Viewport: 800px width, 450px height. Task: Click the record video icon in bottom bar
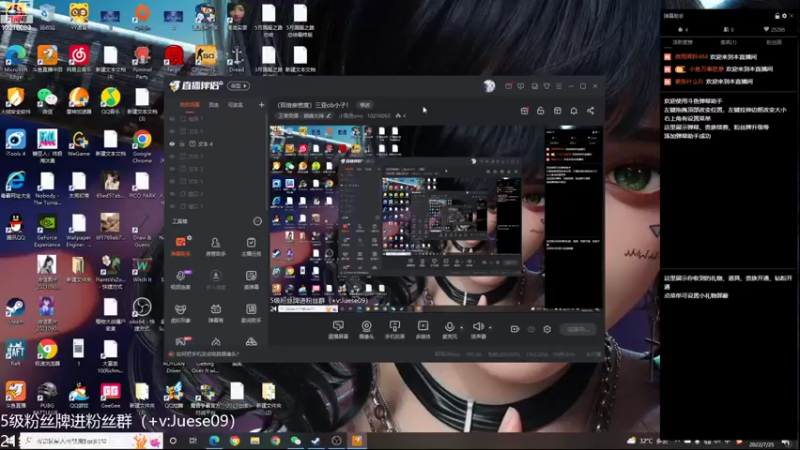pyautogui.click(x=514, y=329)
